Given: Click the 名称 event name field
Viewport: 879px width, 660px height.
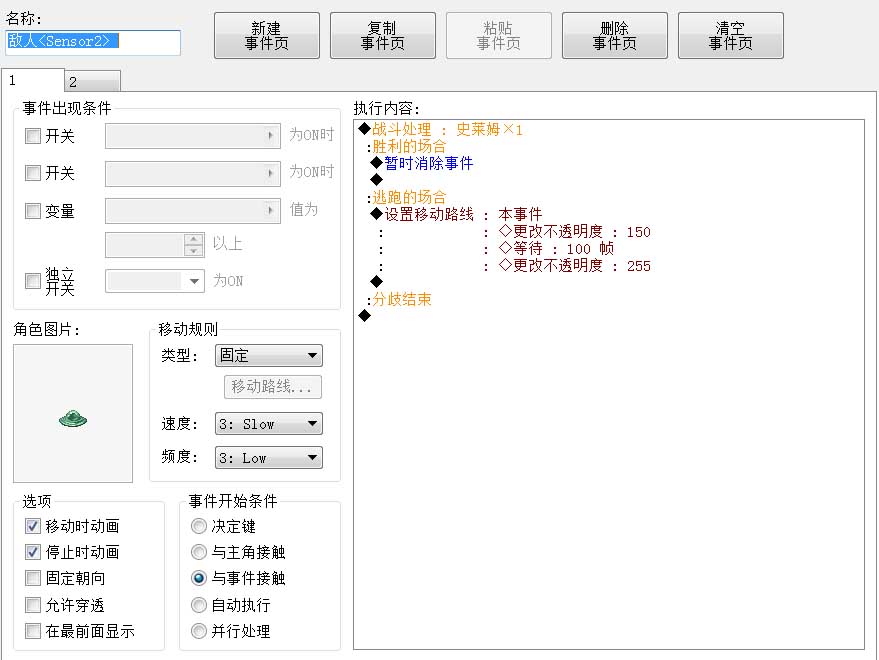Looking at the screenshot, I should (93, 42).
